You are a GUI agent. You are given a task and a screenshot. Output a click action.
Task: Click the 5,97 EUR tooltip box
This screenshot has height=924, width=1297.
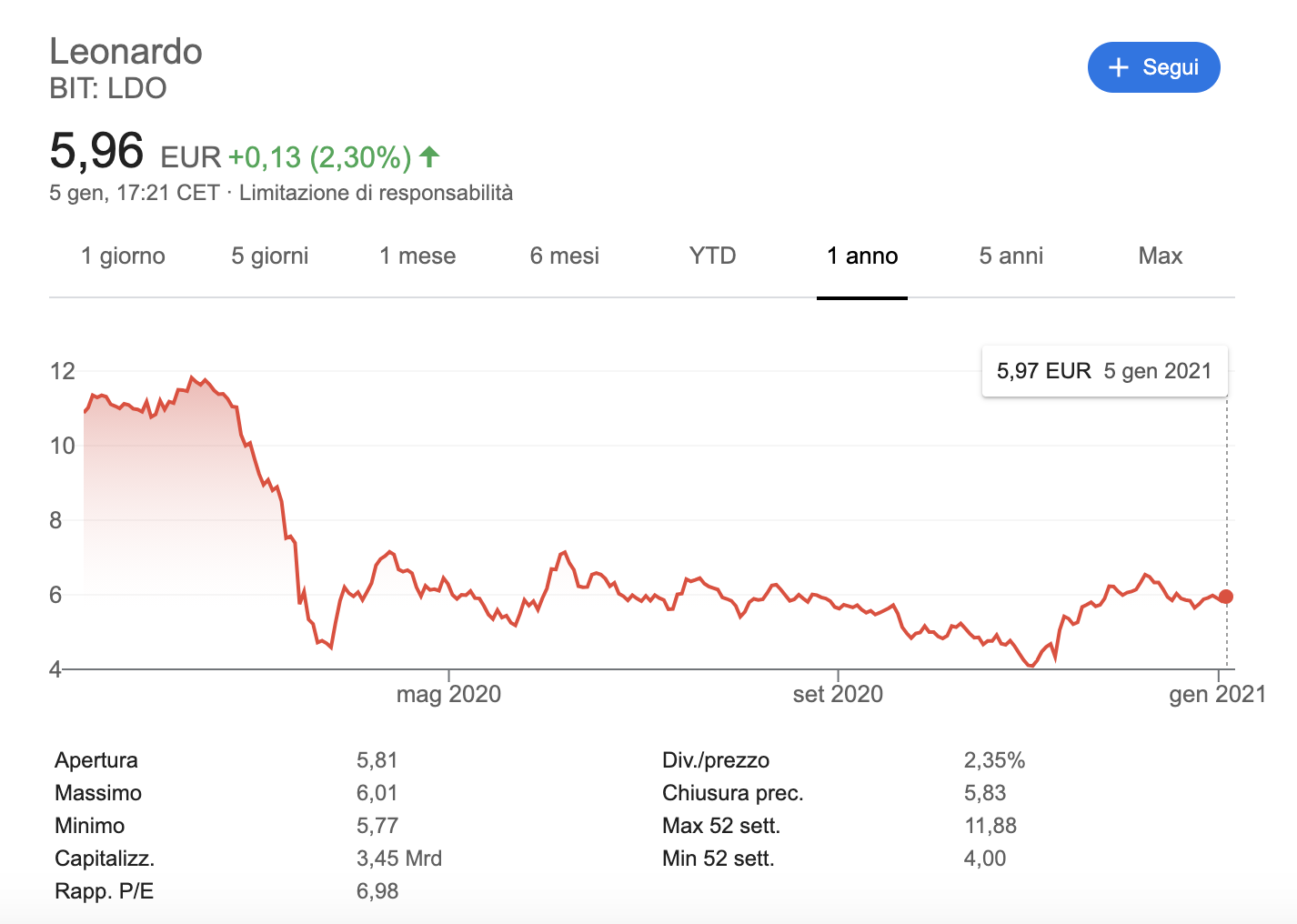(1103, 370)
